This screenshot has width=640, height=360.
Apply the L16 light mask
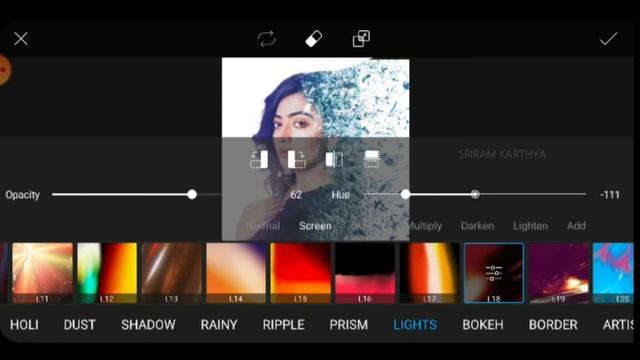pos(365,273)
